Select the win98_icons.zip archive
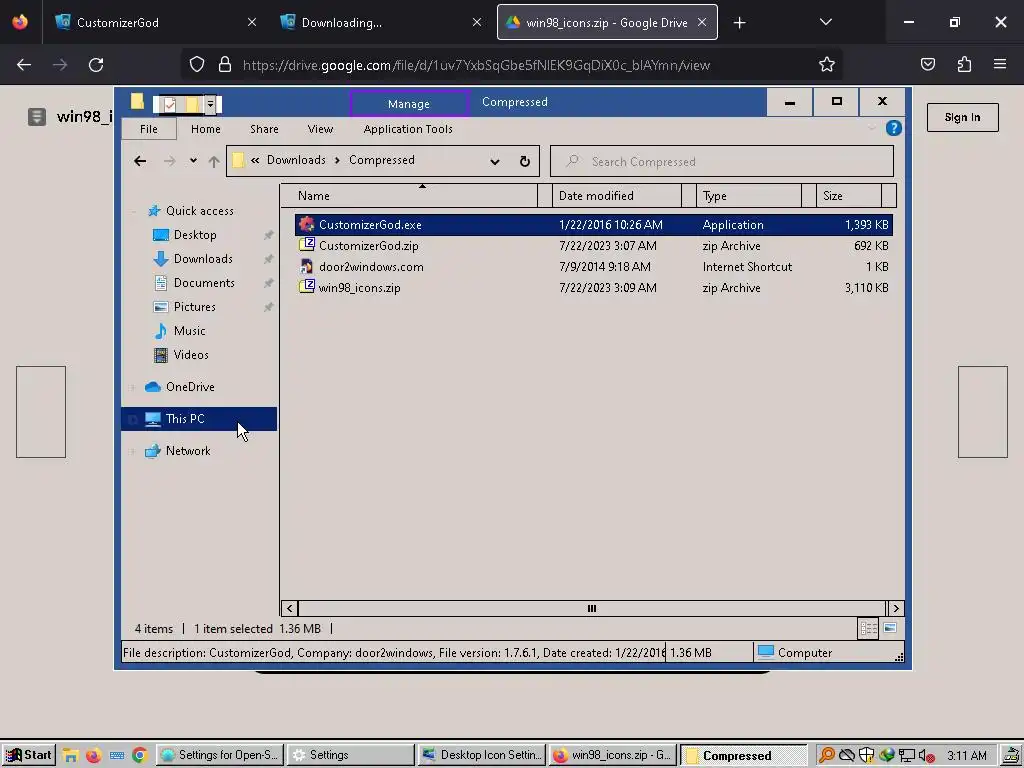 (x=593, y=287)
